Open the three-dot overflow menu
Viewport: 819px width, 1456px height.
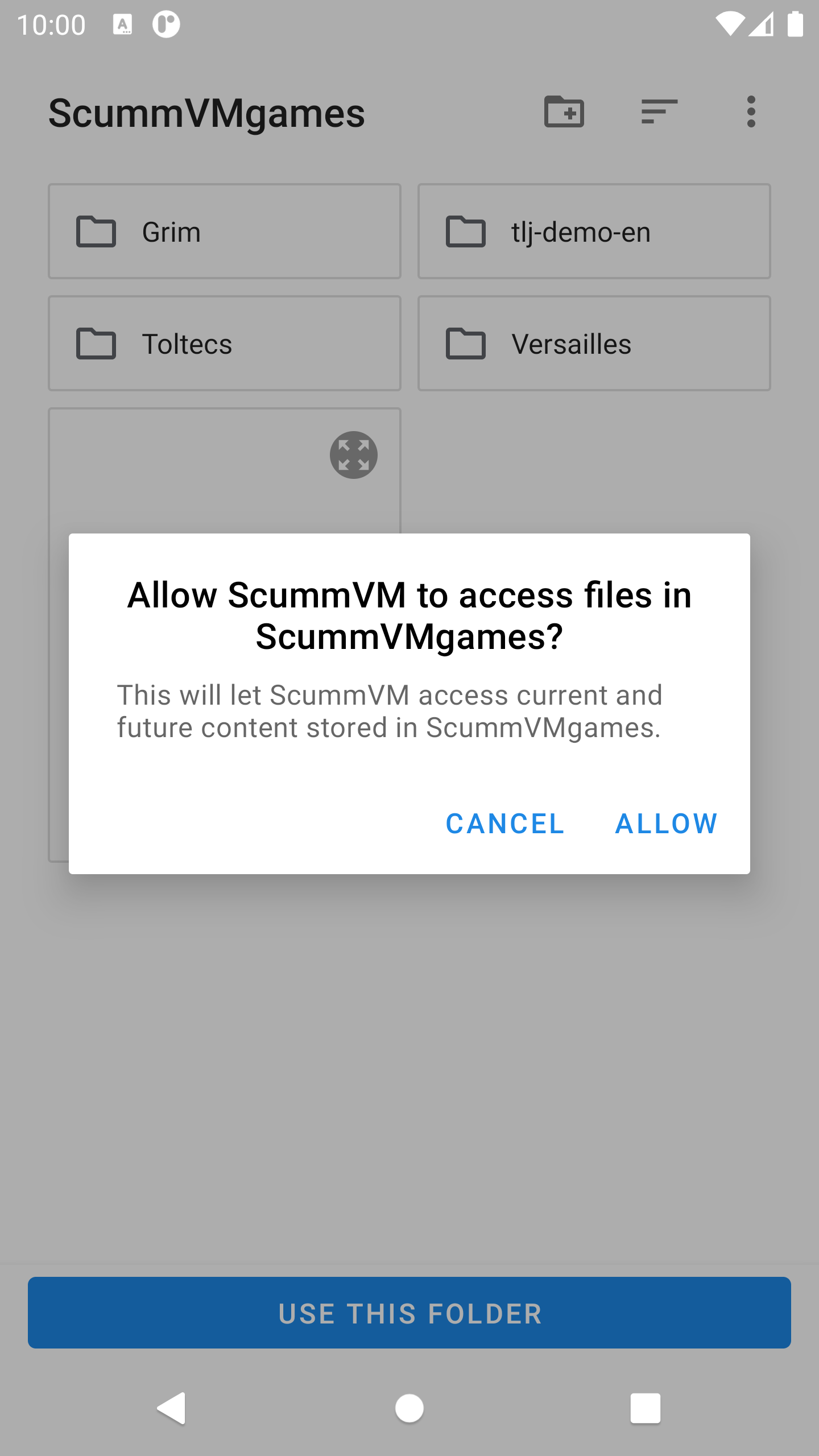coord(751,111)
